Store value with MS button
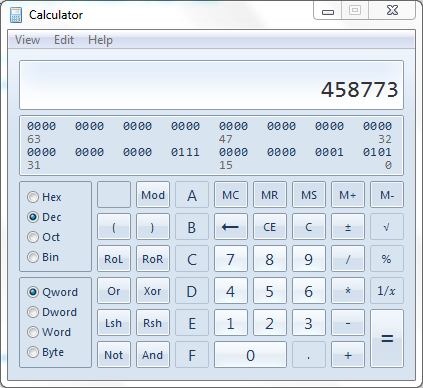423x388 pixels. pos(309,195)
